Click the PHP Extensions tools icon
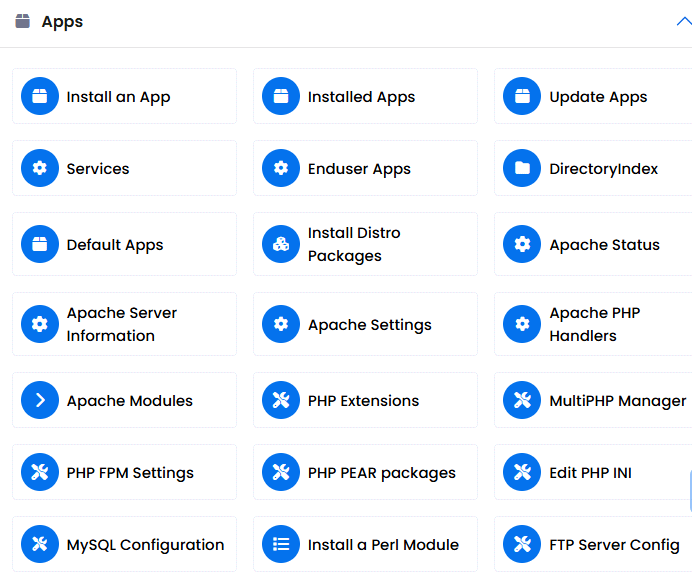 coord(281,400)
